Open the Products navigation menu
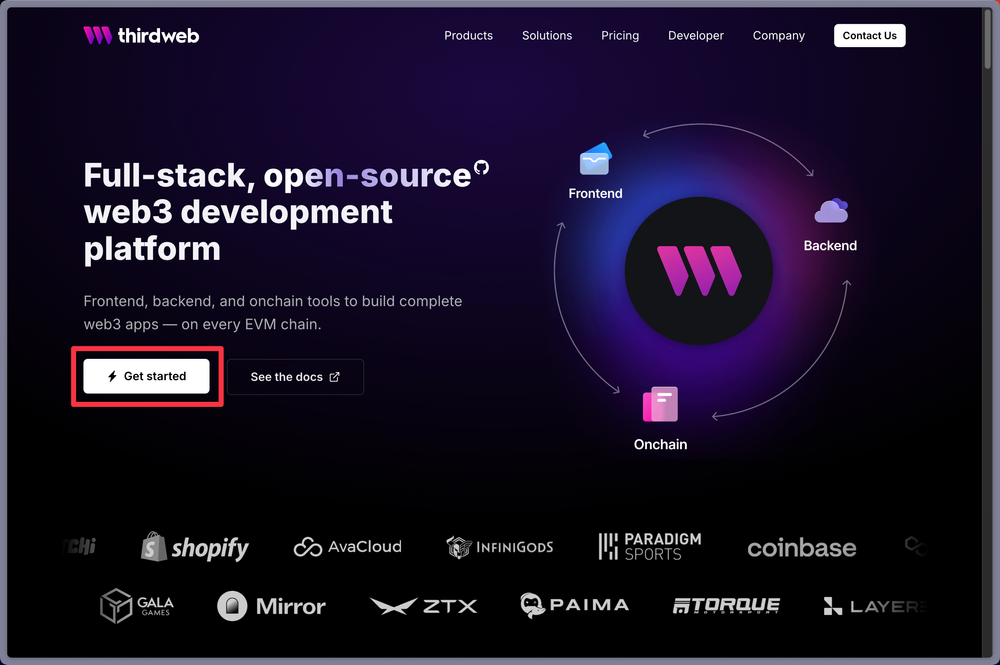Viewport: 1000px width, 665px height. pyautogui.click(x=468, y=35)
